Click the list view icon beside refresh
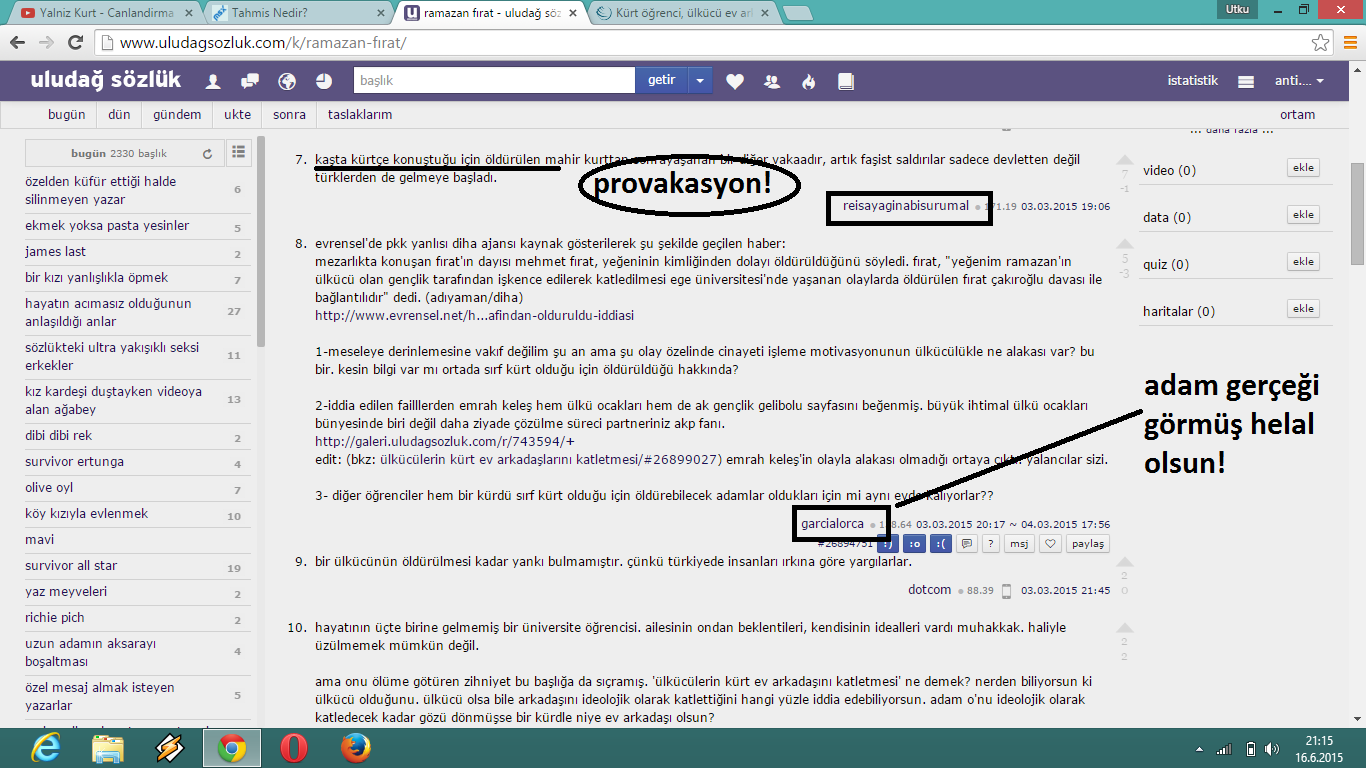The width and height of the screenshot is (1366, 768). pos(238,152)
